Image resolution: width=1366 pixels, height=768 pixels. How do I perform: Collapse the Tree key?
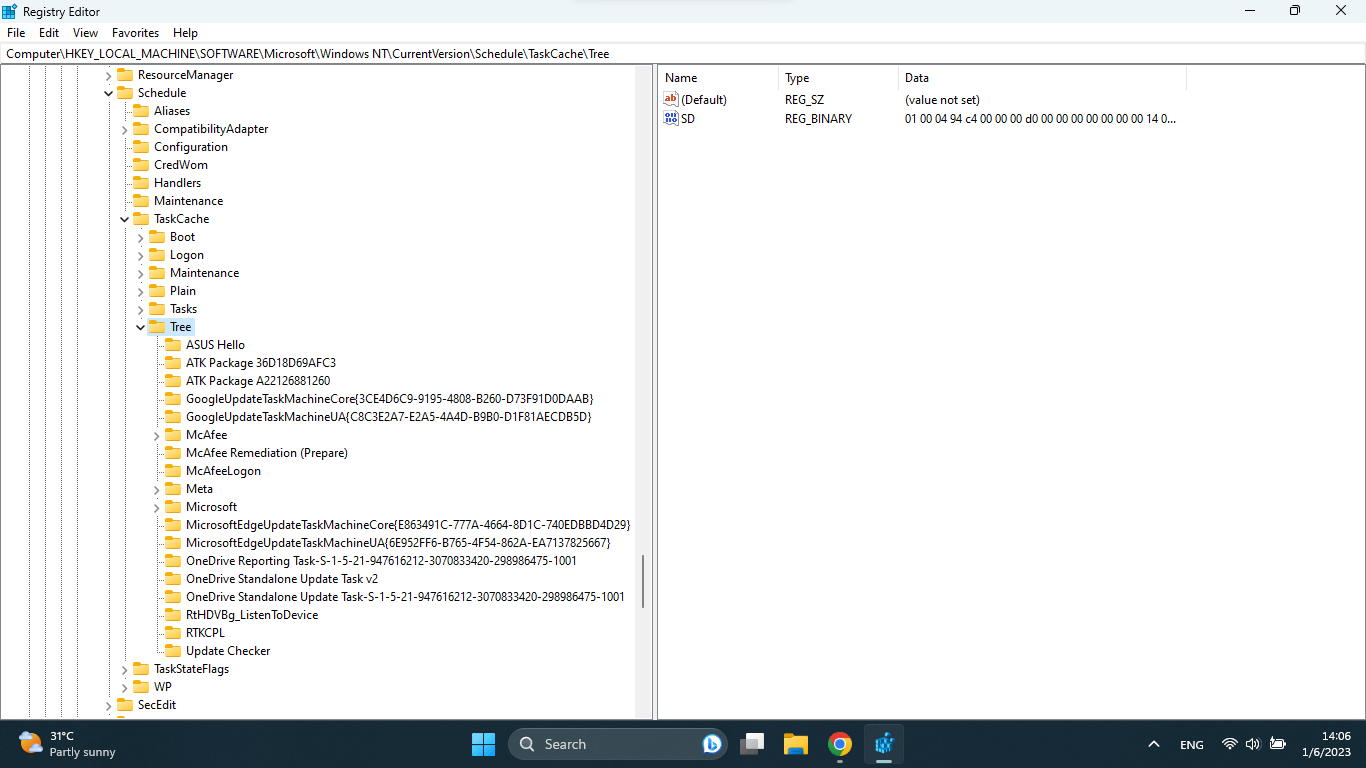coord(141,327)
